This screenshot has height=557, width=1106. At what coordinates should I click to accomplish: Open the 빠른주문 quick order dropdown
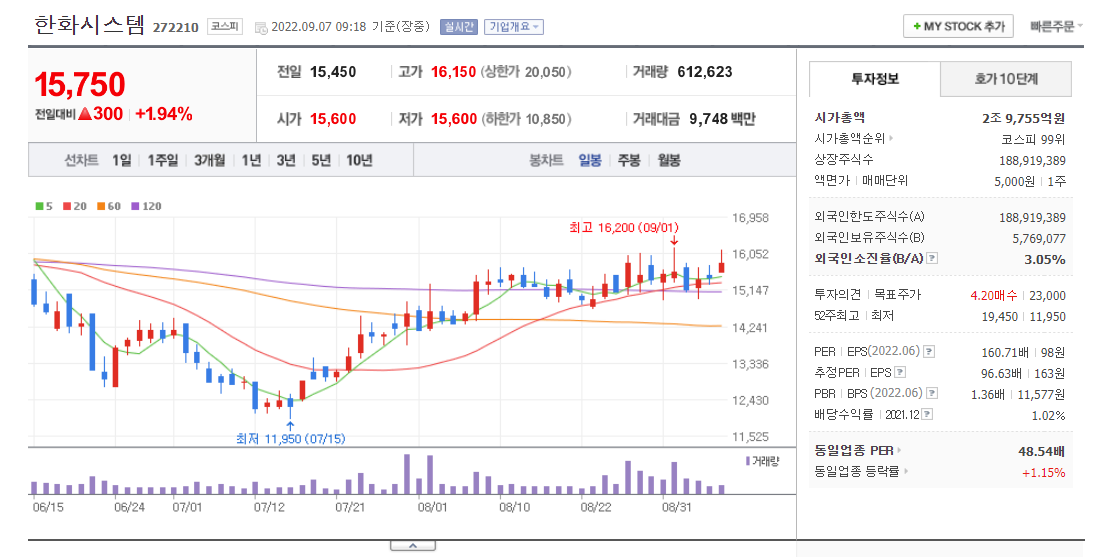click(1056, 26)
